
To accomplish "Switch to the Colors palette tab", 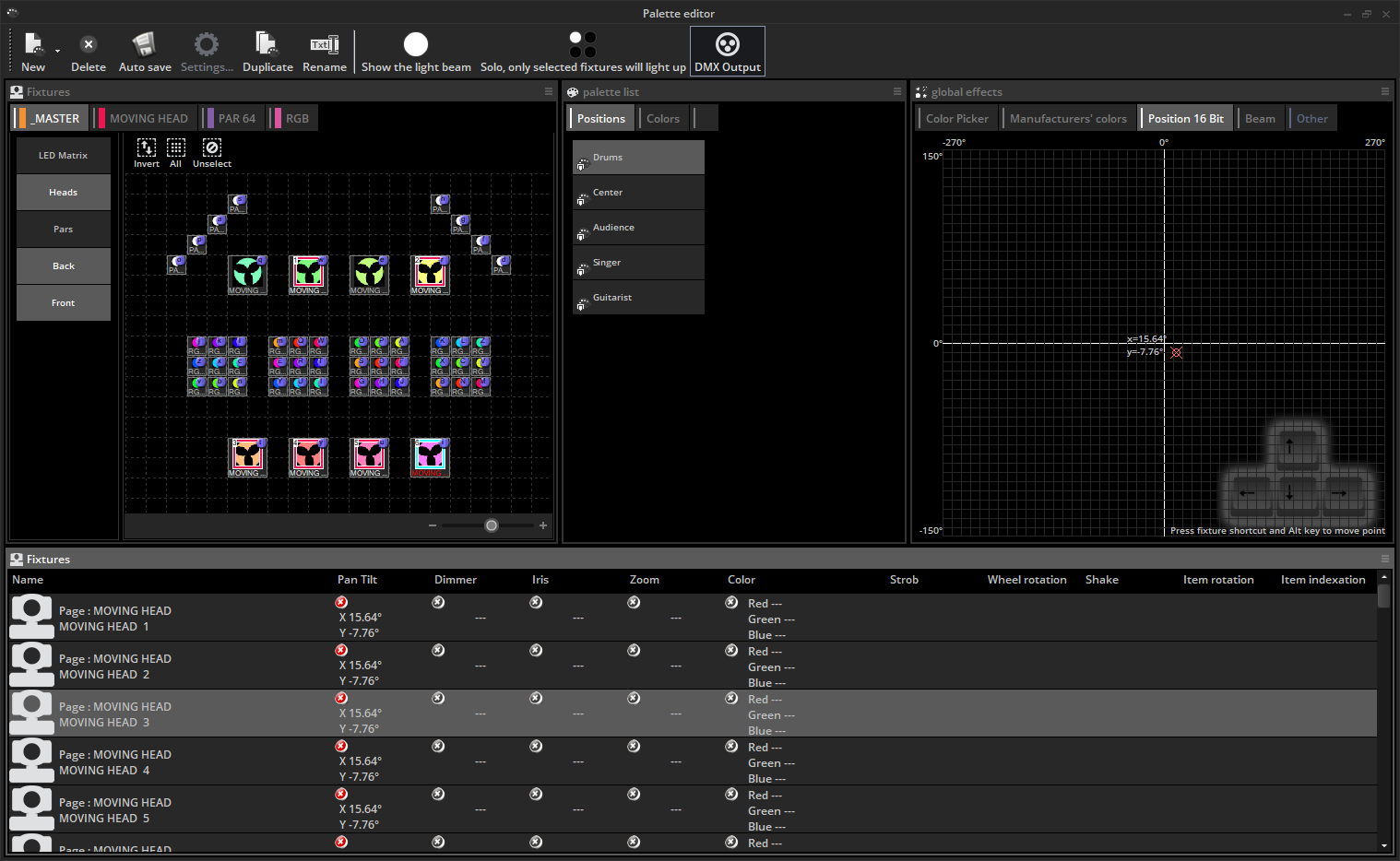I will coord(662,119).
